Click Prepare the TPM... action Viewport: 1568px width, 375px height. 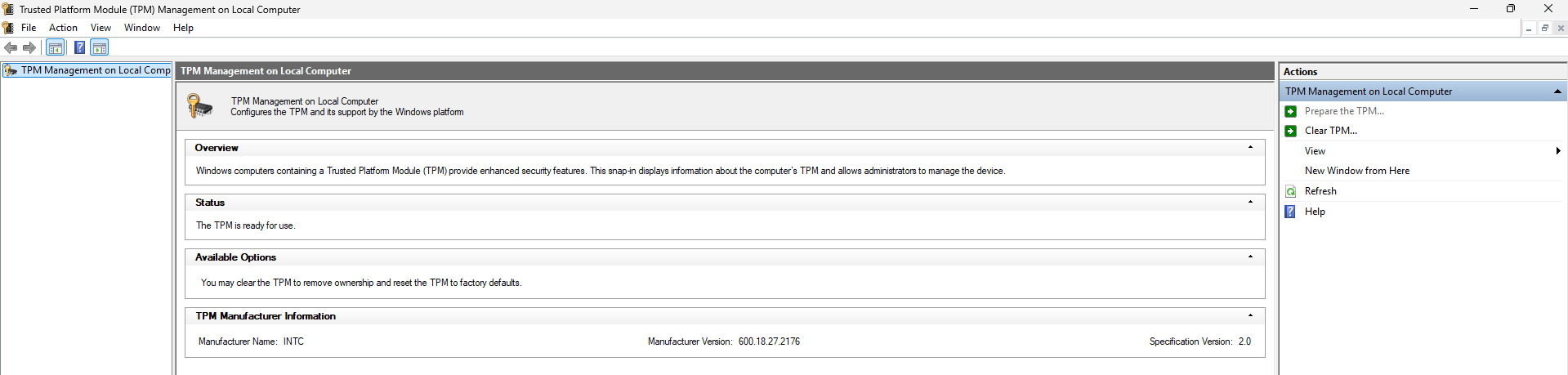tap(1344, 111)
